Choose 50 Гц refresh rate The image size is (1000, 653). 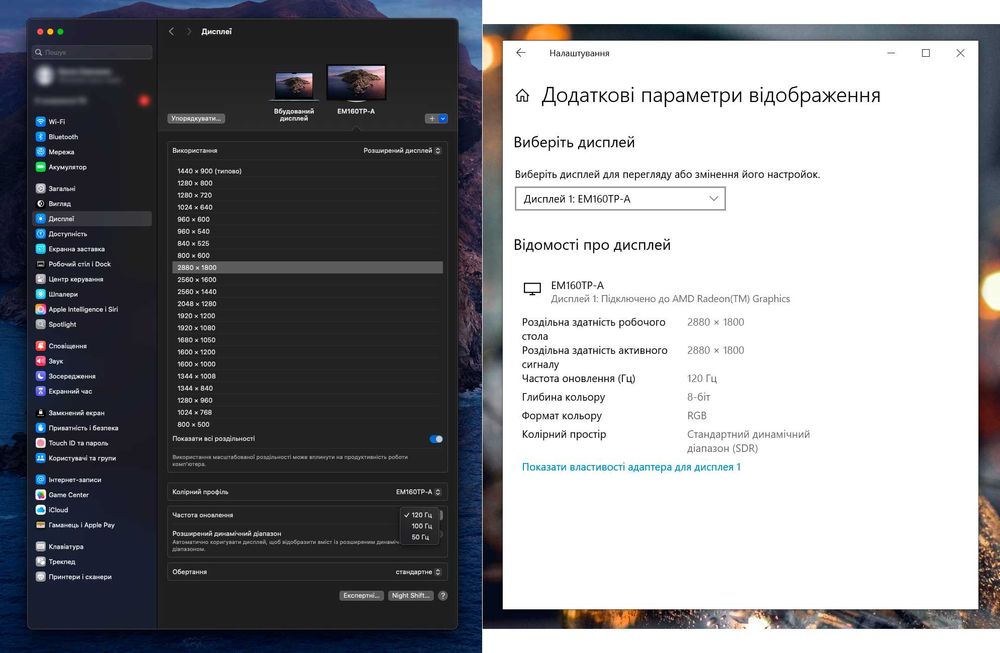click(418, 537)
